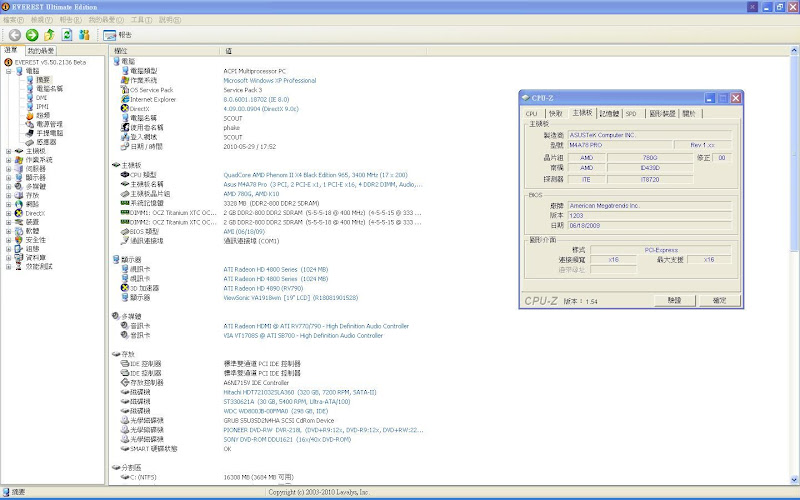
Task: Expand the 主機板 (Motherboard) tree node
Action: (9, 151)
